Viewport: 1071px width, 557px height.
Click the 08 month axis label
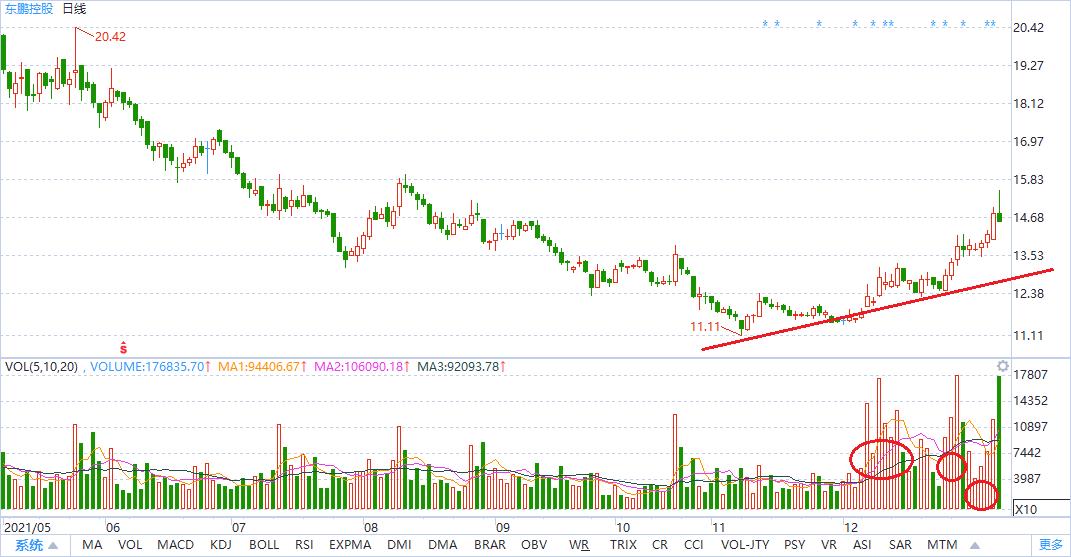370,528
